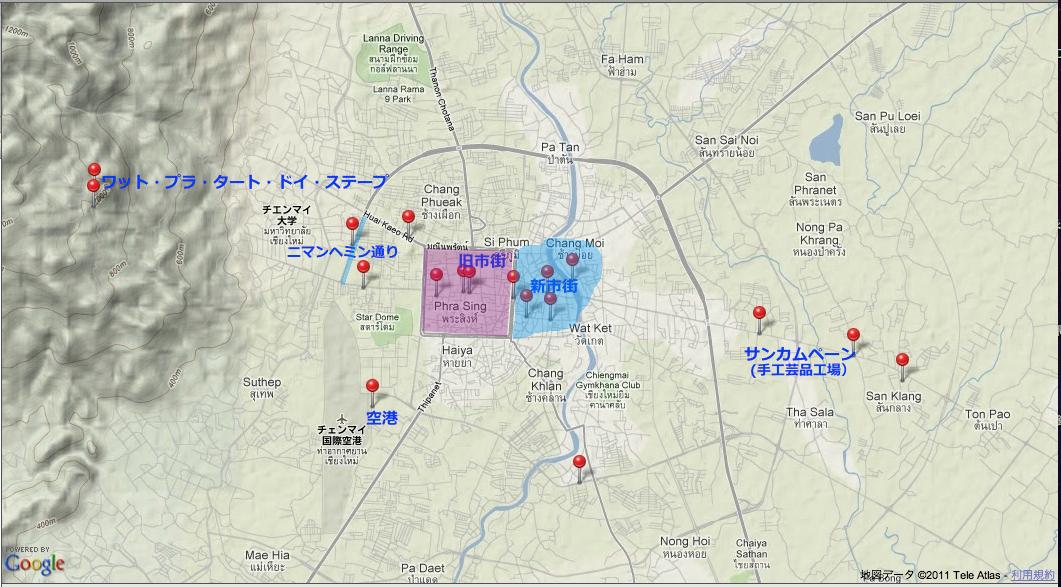Click the 旧市街 old-city label
Image resolution: width=1061 pixels, height=587 pixels.
coord(481,261)
